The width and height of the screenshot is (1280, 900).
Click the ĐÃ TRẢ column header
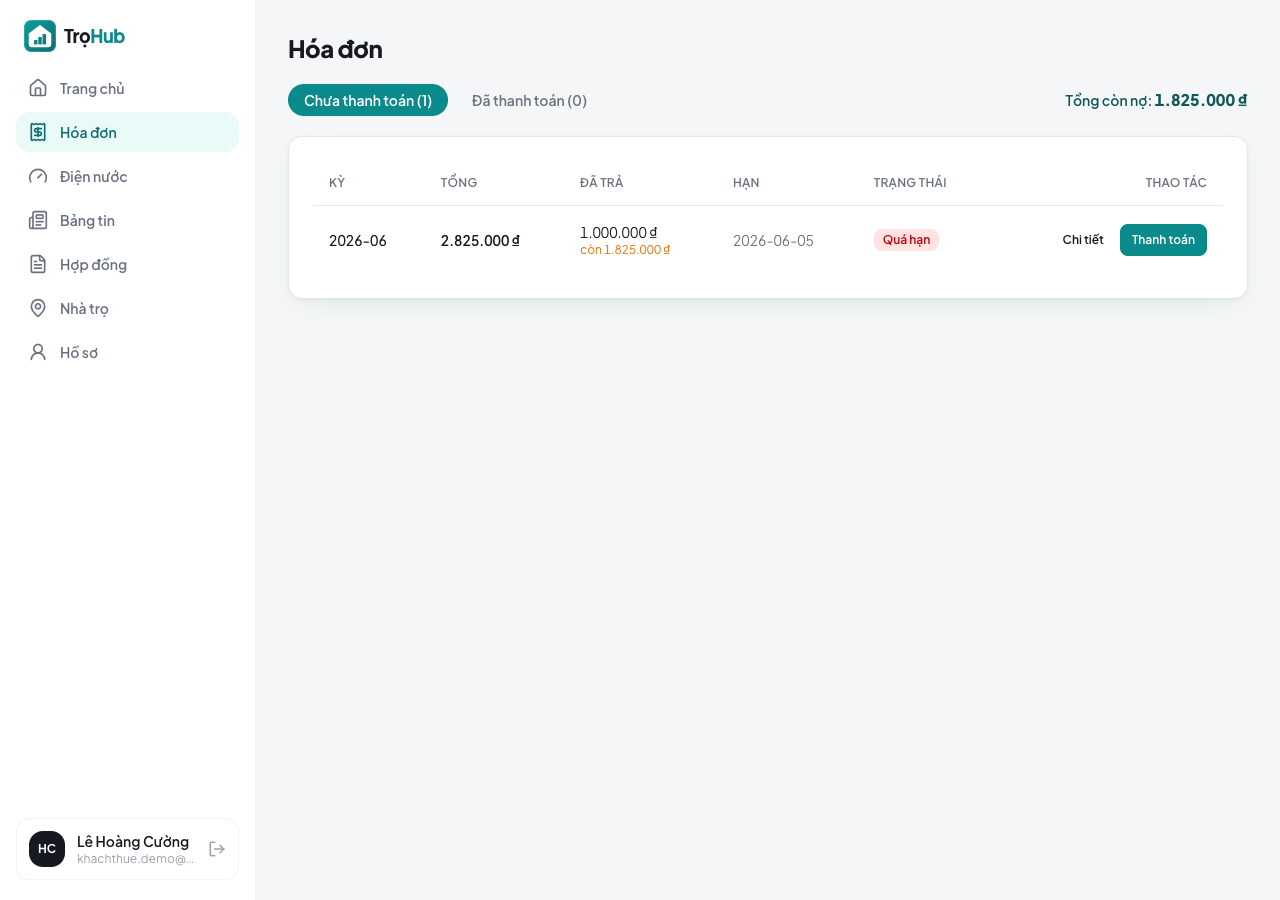602,182
